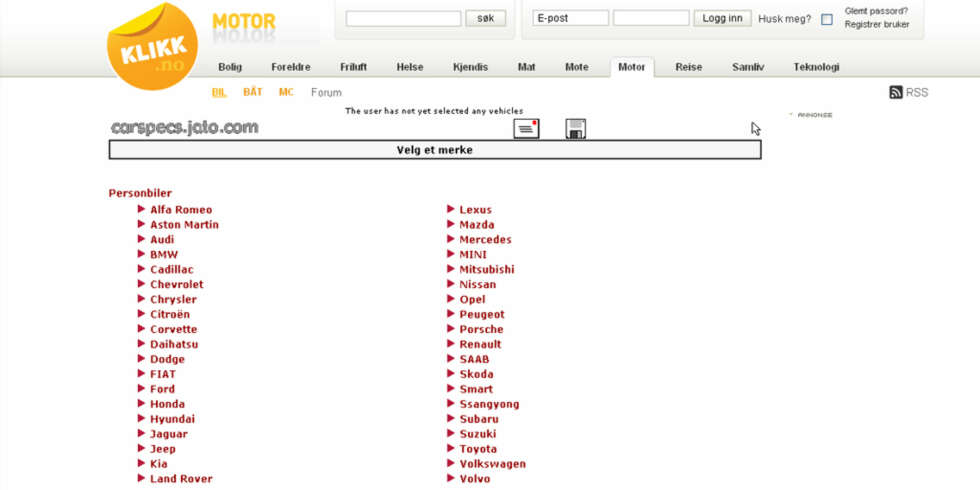Expand the Lexus arrow
The height and width of the screenshot is (490, 980).
(451, 209)
